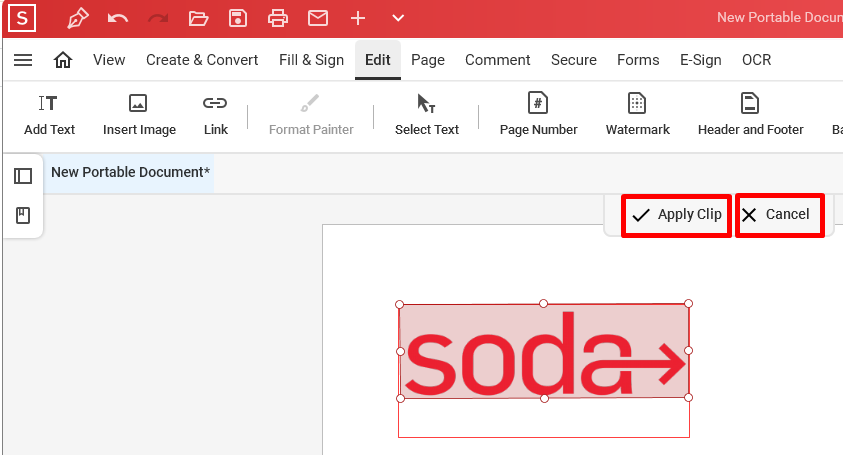Open a file with the folder icon

pyautogui.click(x=198, y=19)
